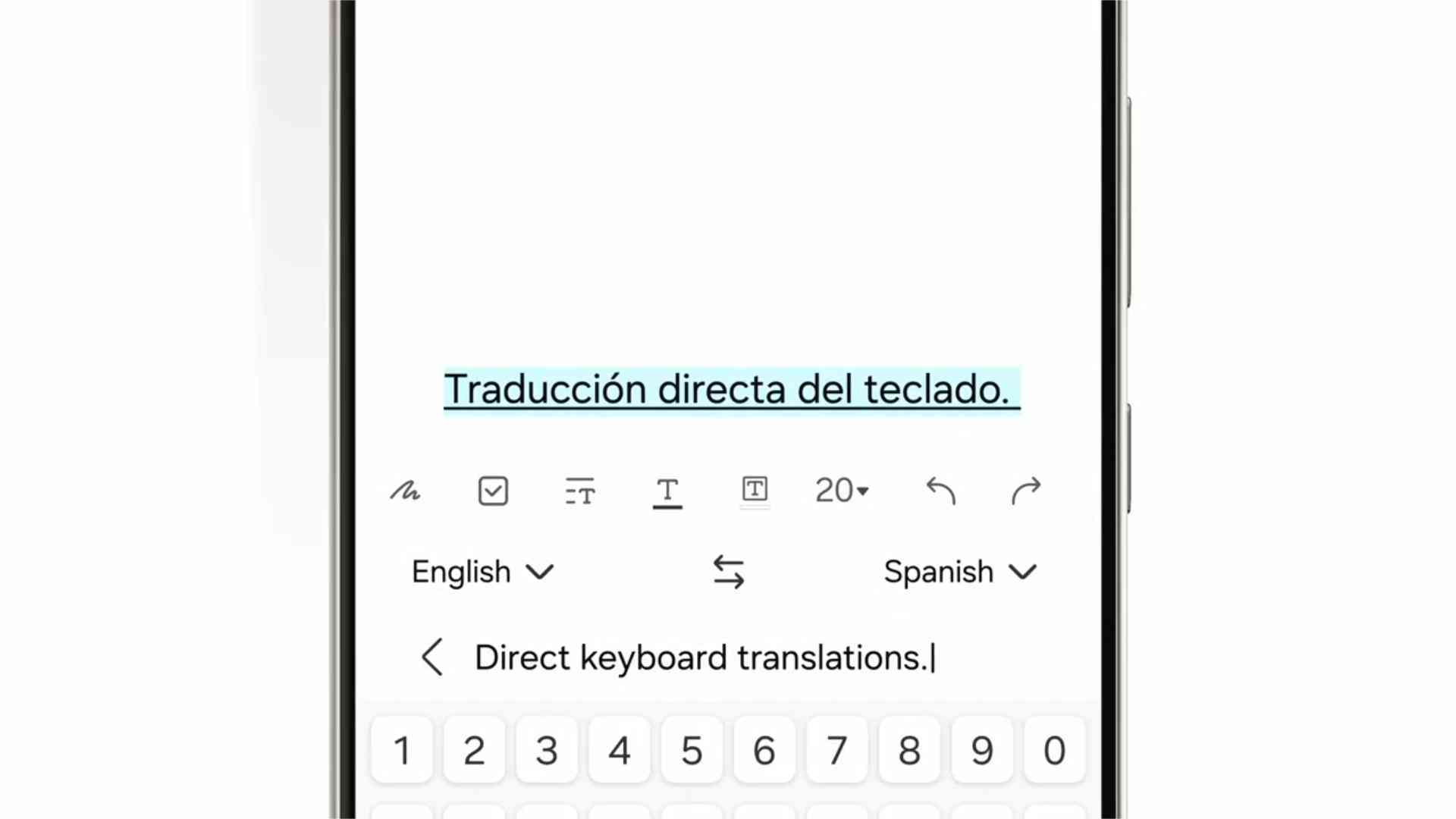Viewport: 1456px width, 819px height.
Task: Click the undo arrow icon
Action: pyautogui.click(x=941, y=491)
